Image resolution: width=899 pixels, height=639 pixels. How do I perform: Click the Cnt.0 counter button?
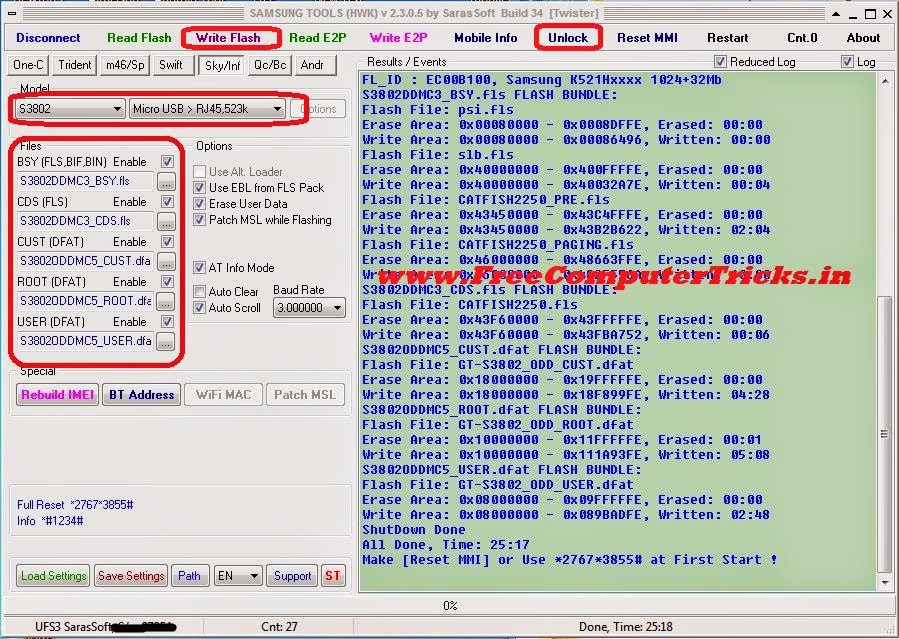point(802,38)
